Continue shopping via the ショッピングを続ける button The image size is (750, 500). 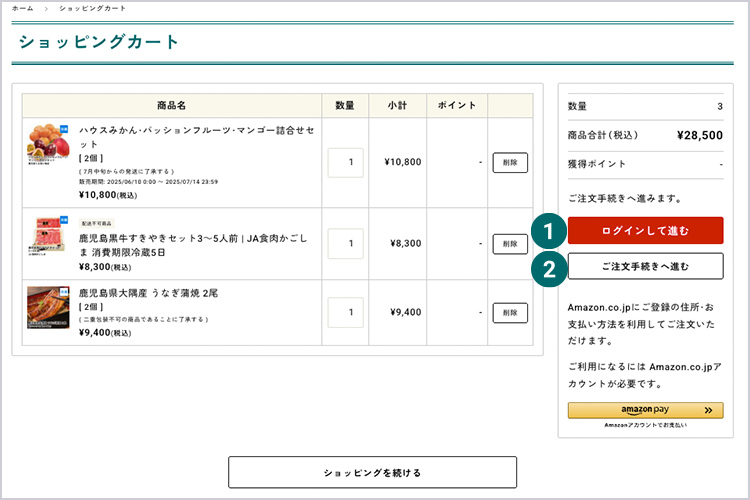[372, 472]
